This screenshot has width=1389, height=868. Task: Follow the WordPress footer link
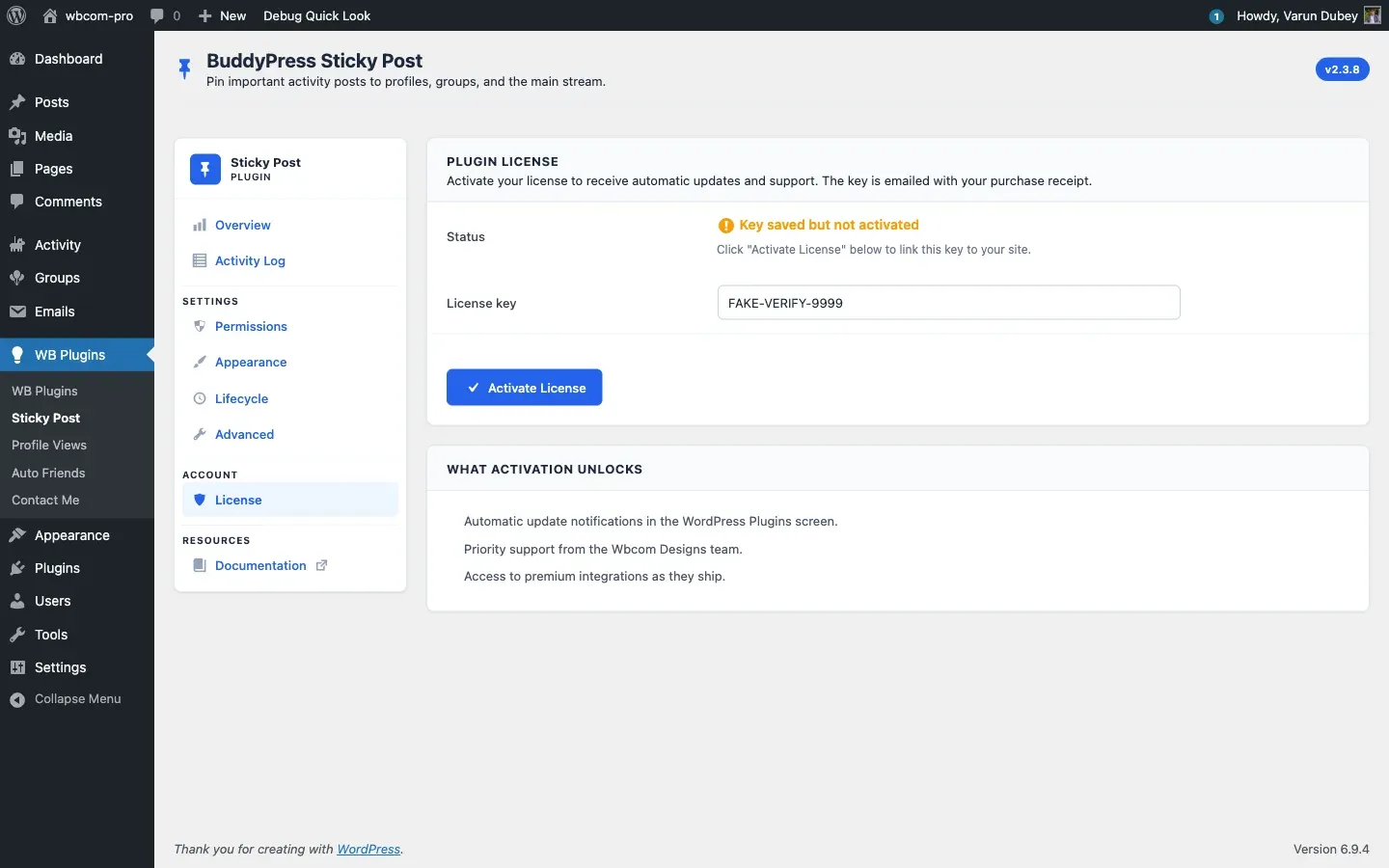tap(368, 850)
